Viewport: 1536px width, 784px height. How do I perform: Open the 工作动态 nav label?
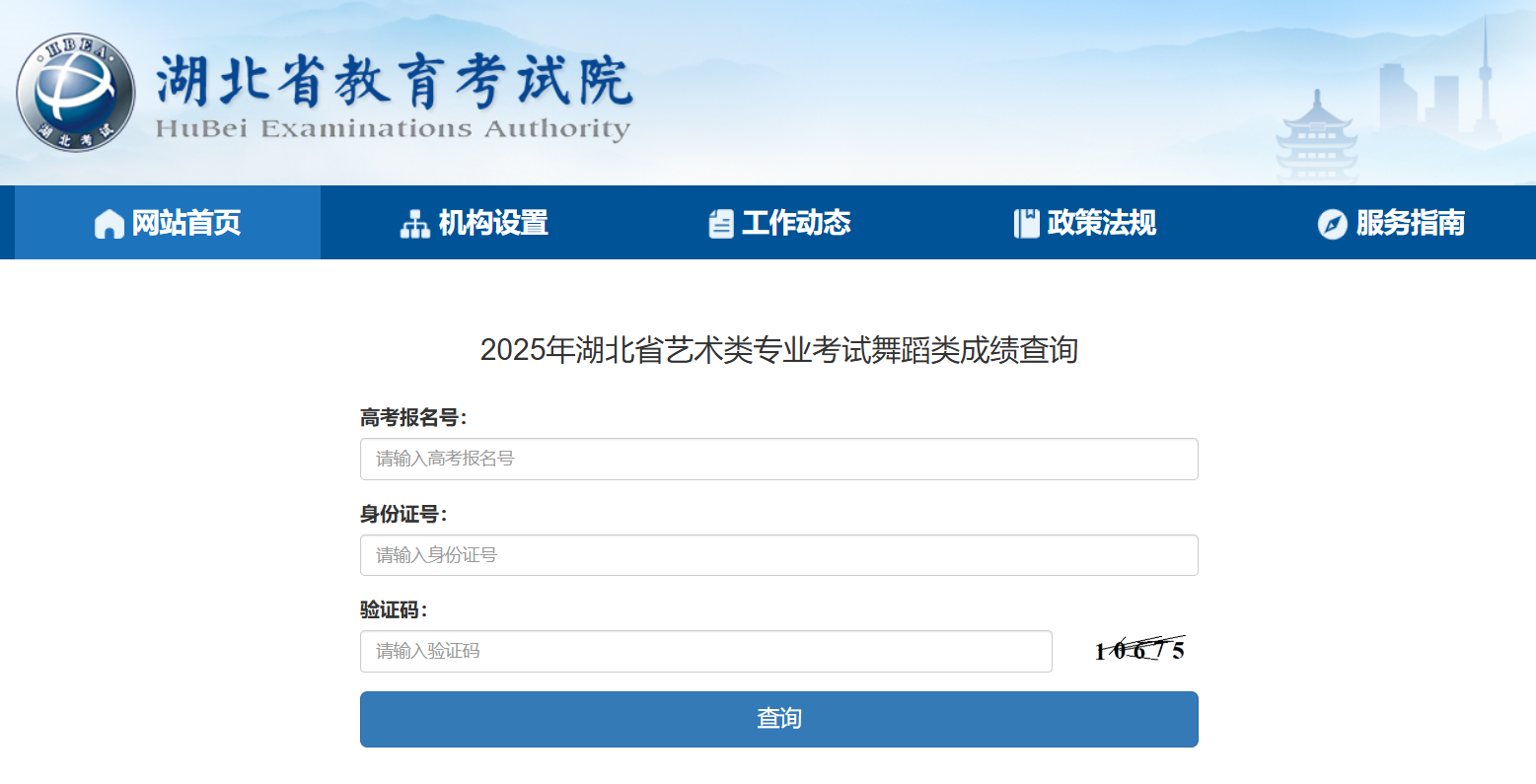tap(796, 223)
